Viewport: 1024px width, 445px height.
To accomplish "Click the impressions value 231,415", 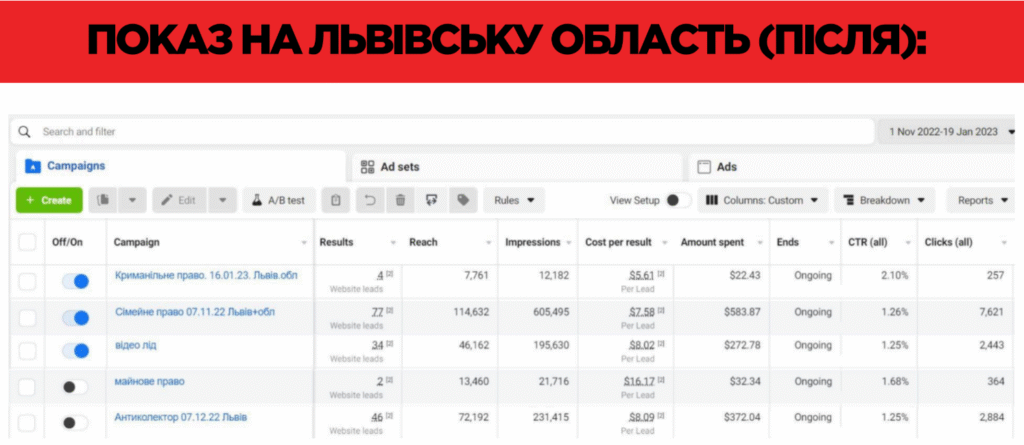I will pos(551,417).
